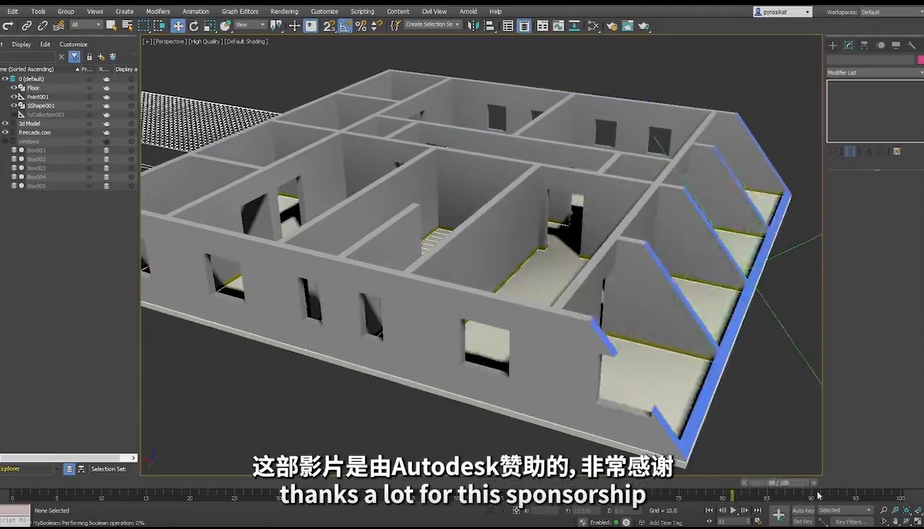Click the Select Object tool
The height and width of the screenshot is (529, 924).
tap(111, 25)
